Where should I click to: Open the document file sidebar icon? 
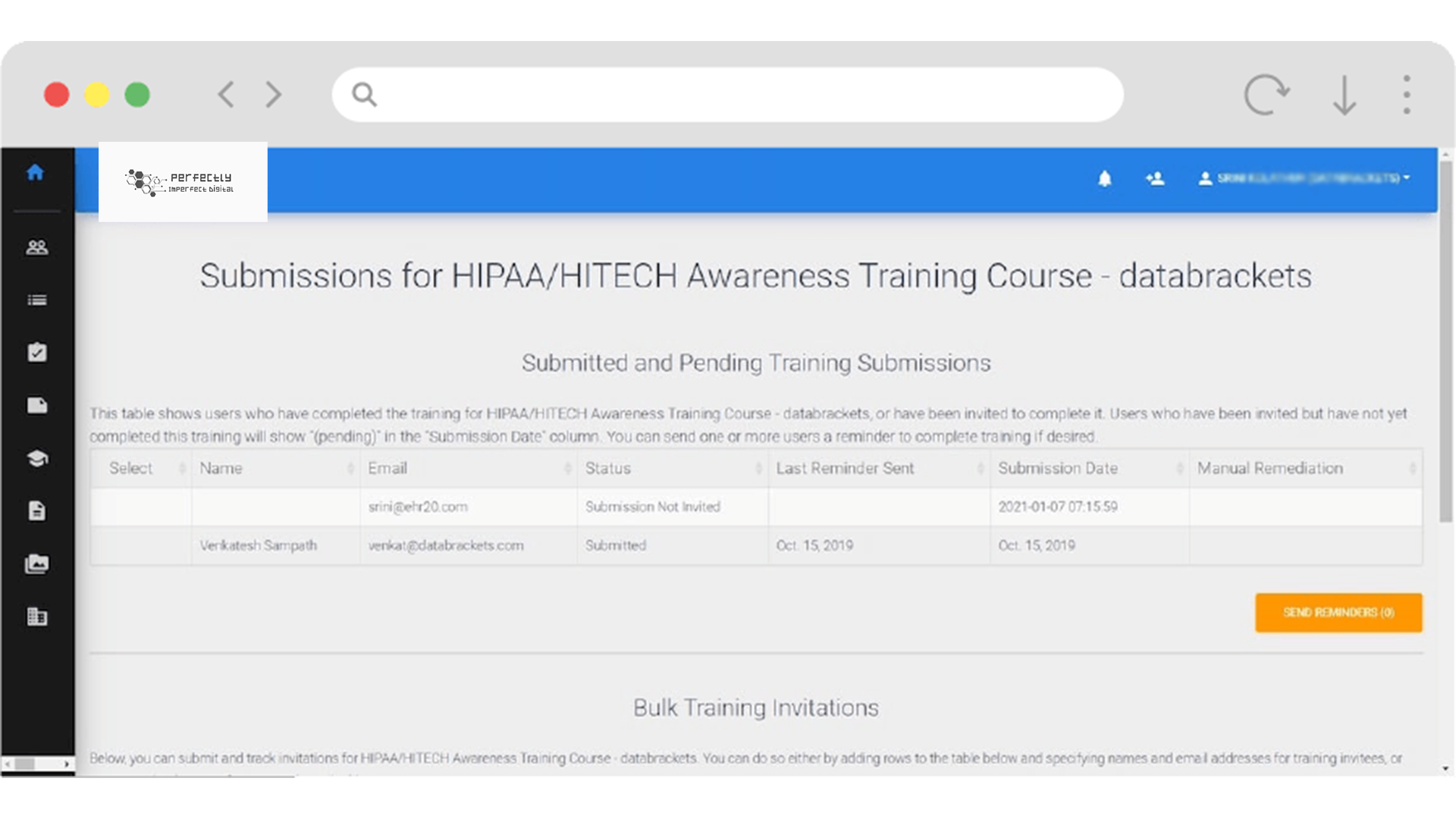tap(36, 511)
